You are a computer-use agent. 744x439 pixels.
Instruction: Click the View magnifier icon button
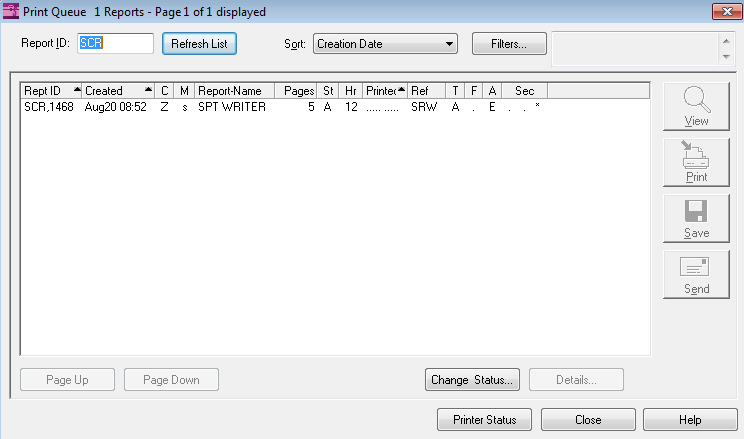pyautogui.click(x=696, y=106)
